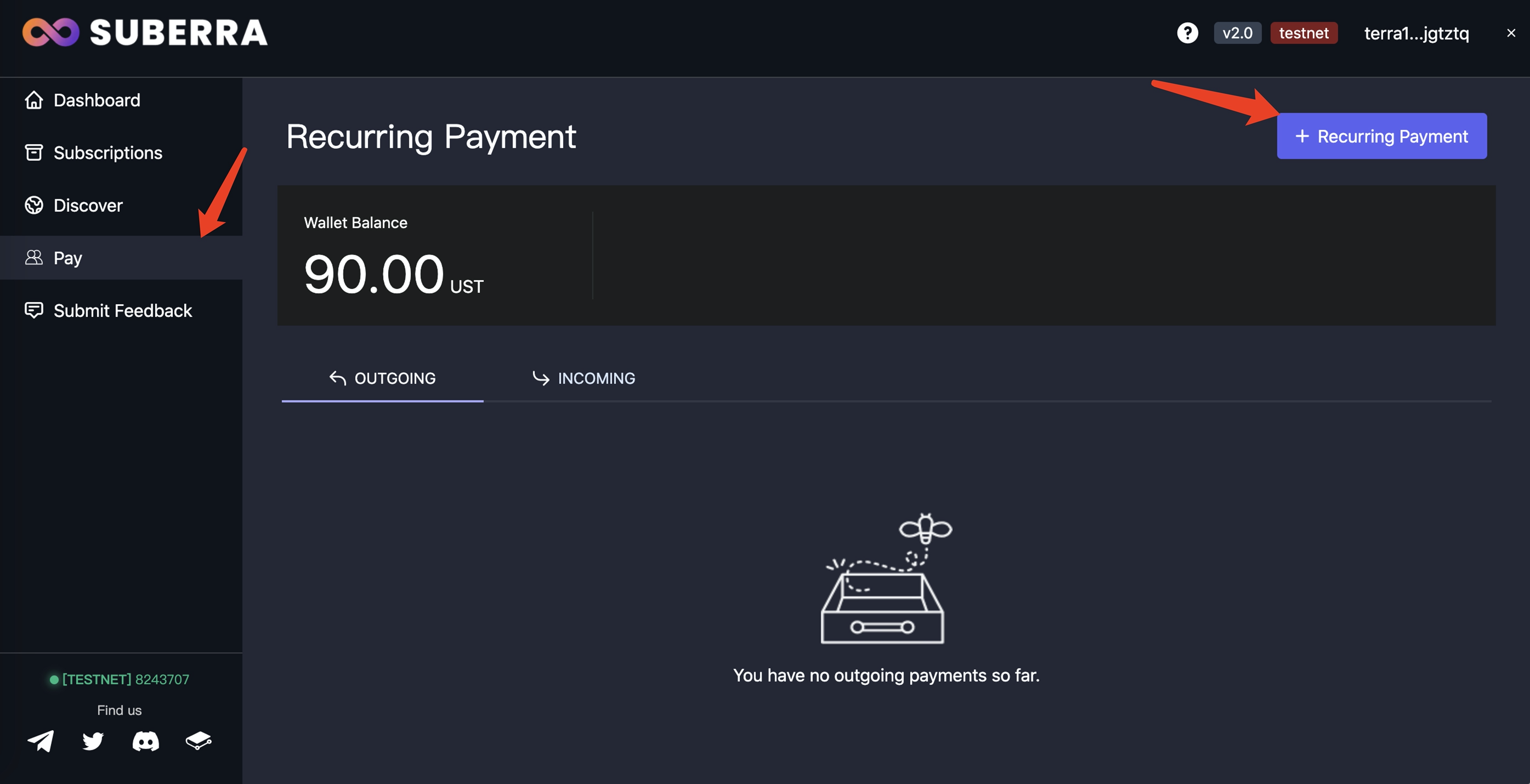
Task: Disconnect wallet with the X button
Action: pos(1511,33)
